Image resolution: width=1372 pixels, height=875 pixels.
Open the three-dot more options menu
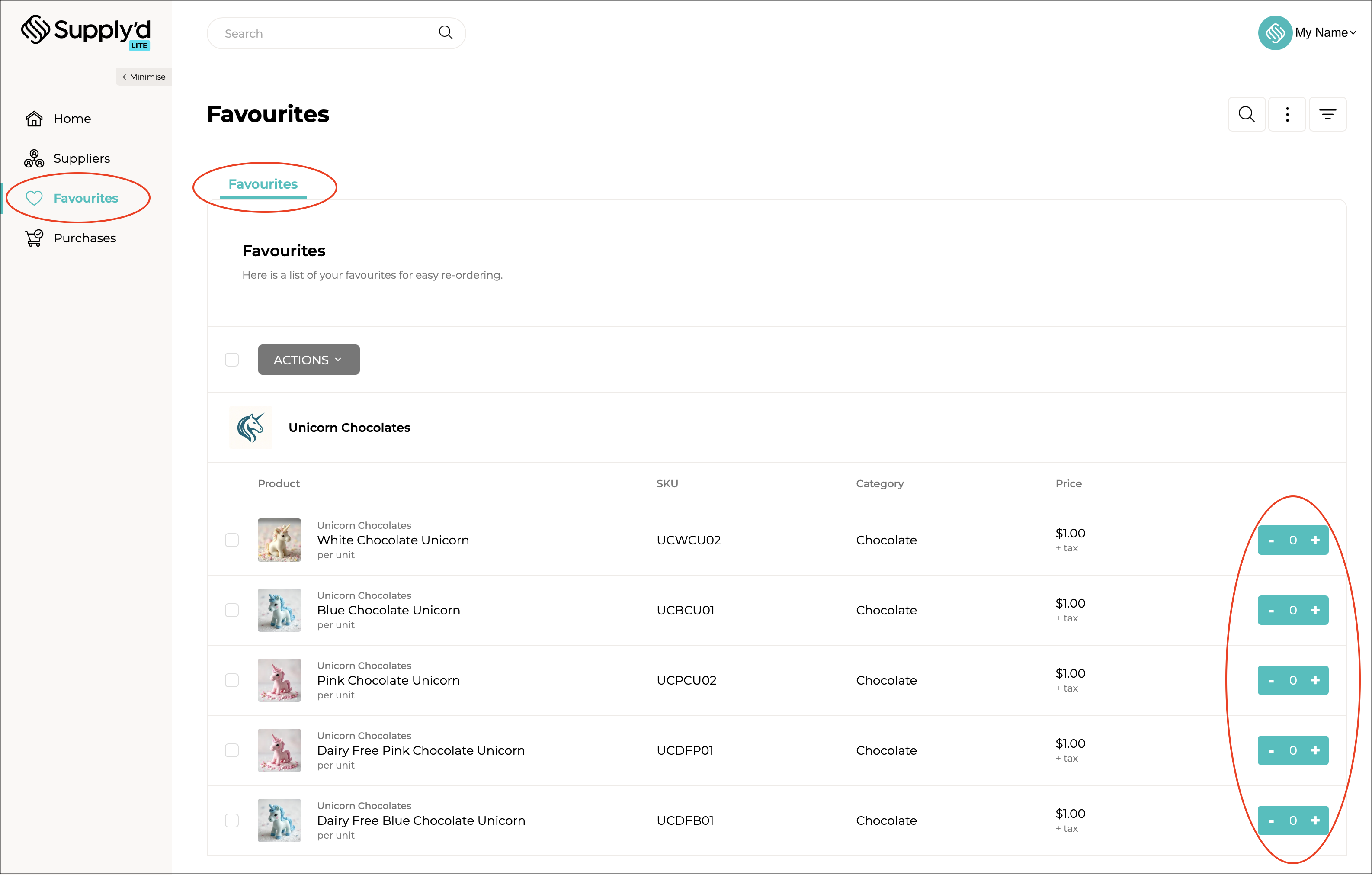pyautogui.click(x=1286, y=115)
